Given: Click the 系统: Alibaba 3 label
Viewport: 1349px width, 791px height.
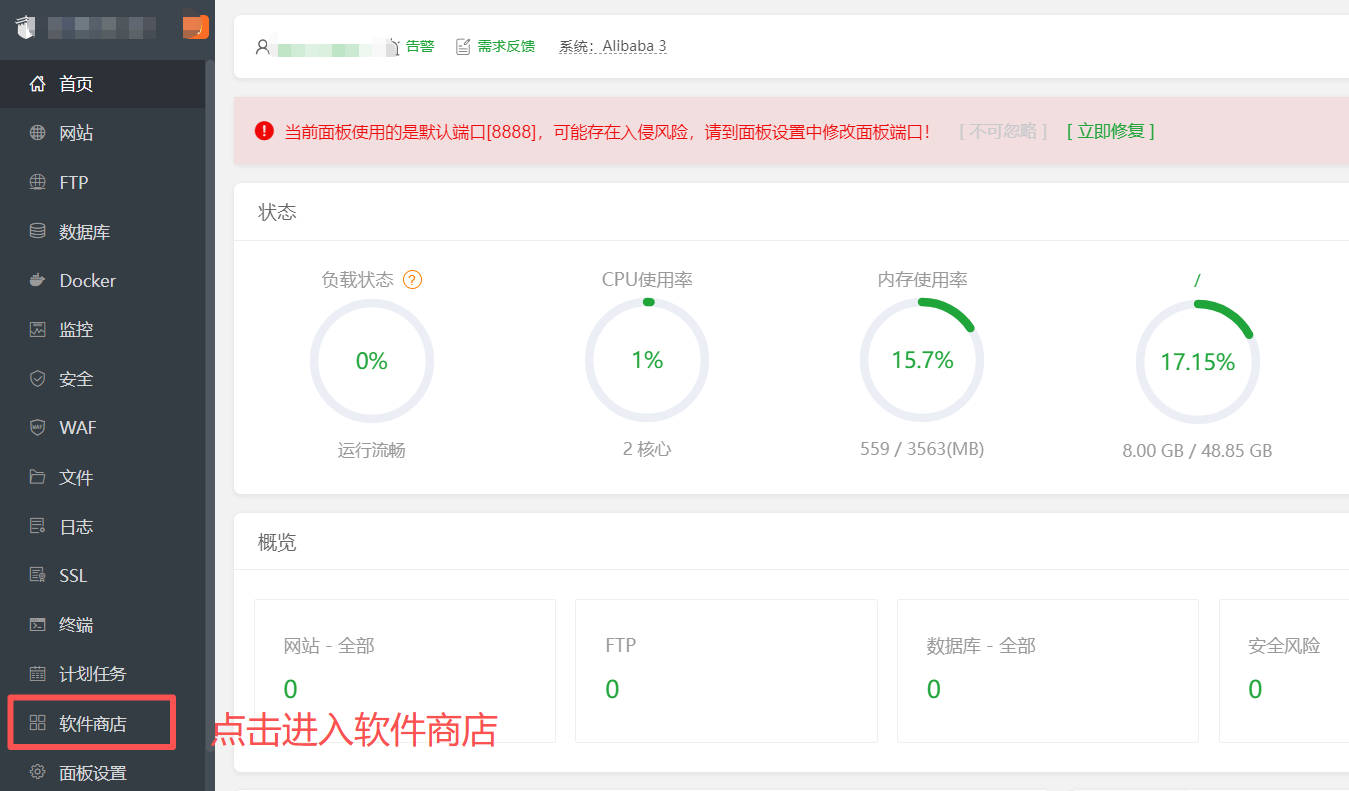Looking at the screenshot, I should pyautogui.click(x=612, y=46).
